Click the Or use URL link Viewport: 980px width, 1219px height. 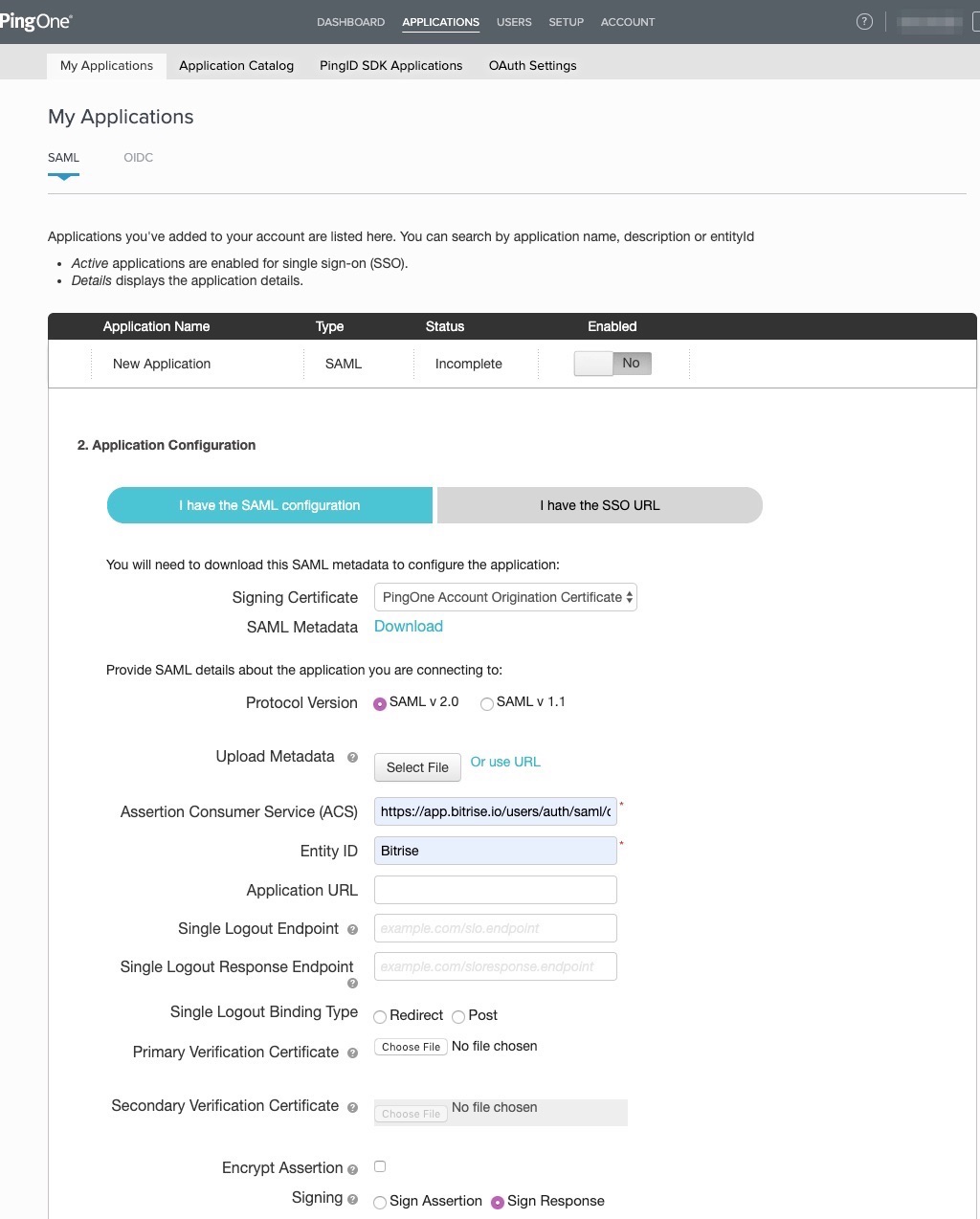click(x=505, y=762)
